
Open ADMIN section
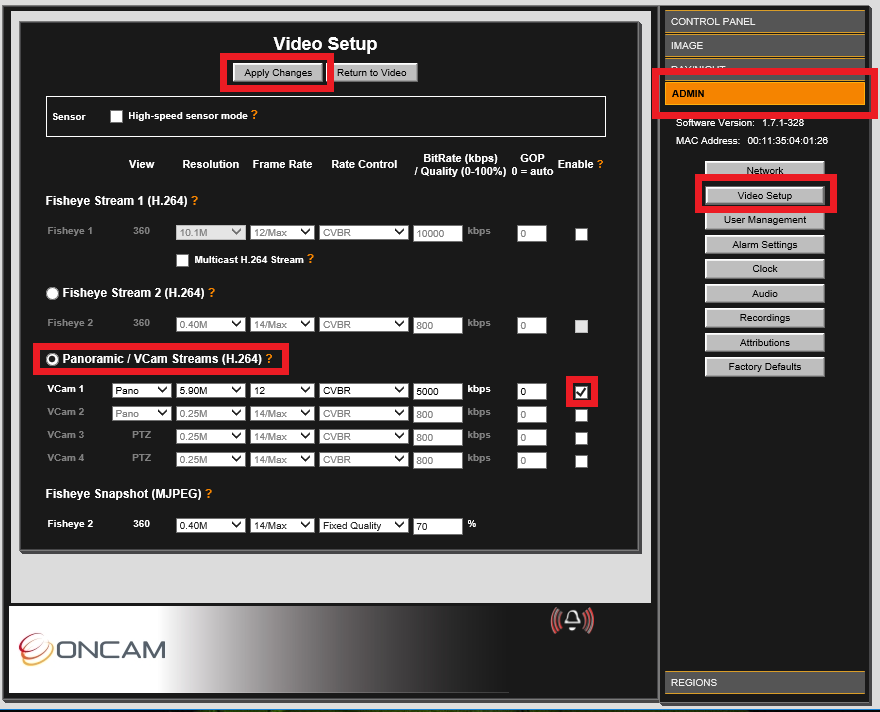(764, 94)
